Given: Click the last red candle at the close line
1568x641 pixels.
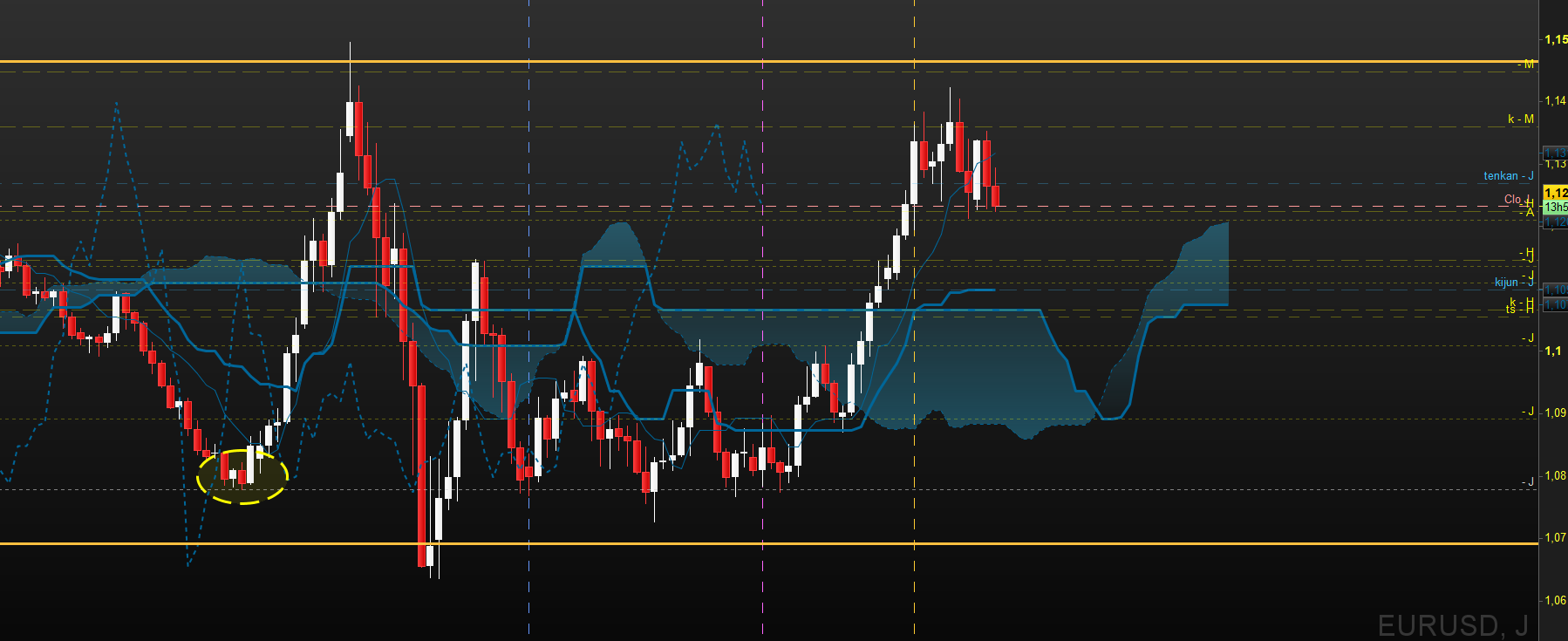Looking at the screenshot, I should coord(995,195).
